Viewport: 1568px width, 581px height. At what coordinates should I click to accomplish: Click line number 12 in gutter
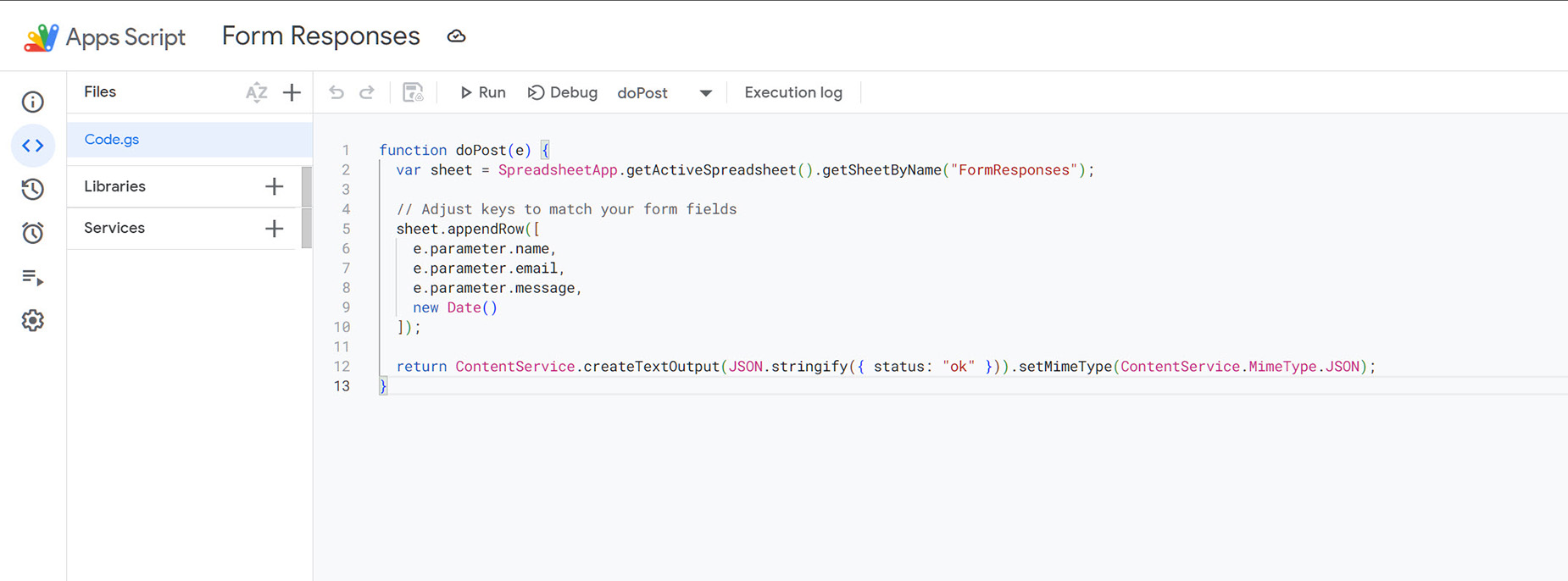(342, 367)
